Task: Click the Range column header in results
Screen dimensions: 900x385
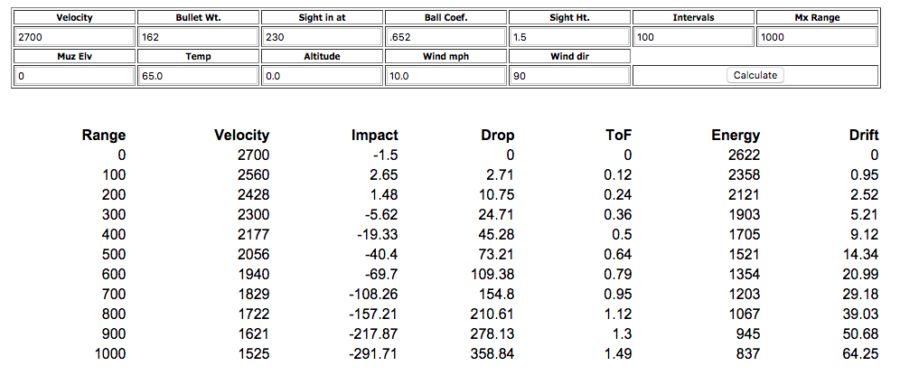Action: point(104,135)
